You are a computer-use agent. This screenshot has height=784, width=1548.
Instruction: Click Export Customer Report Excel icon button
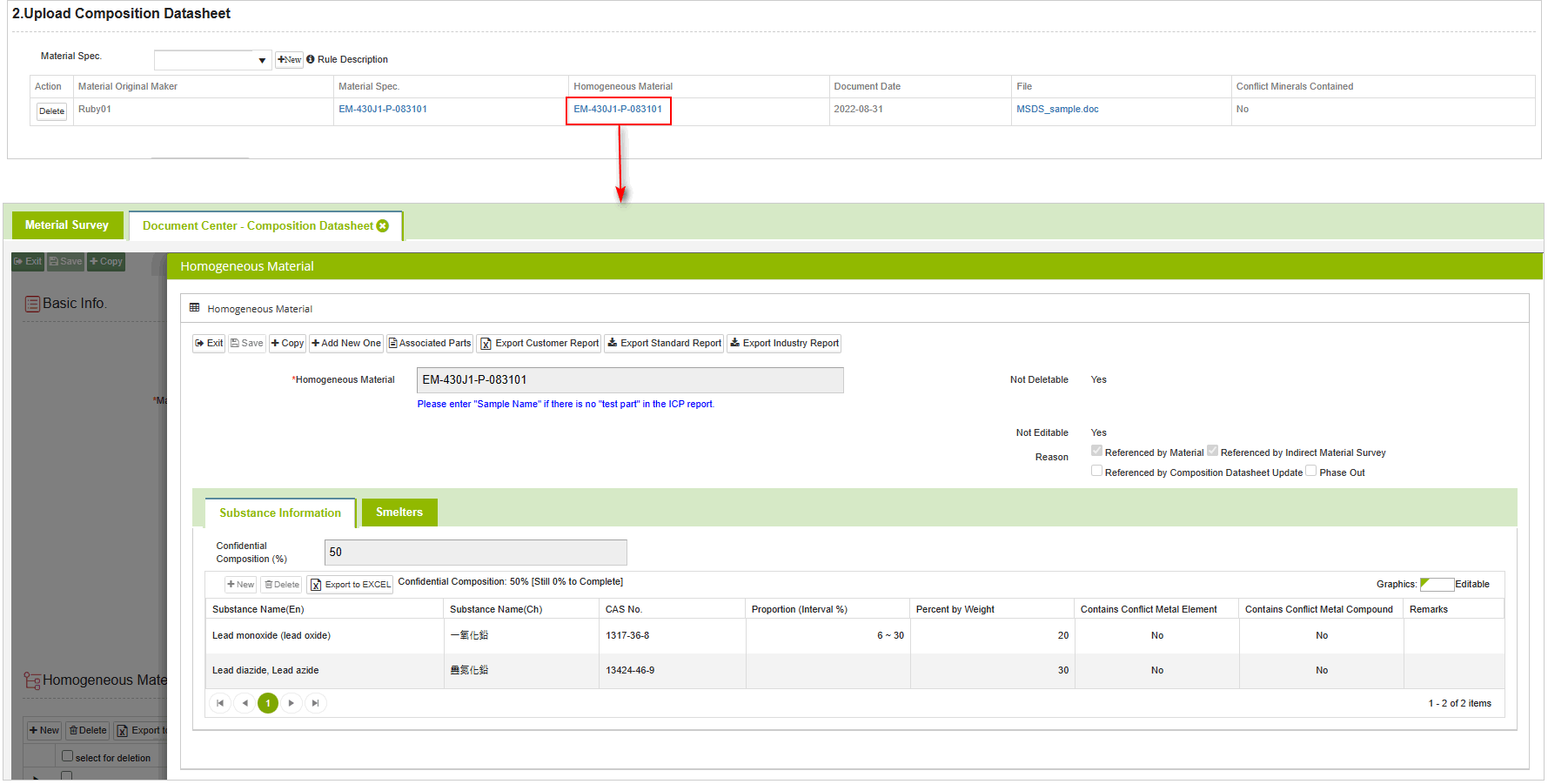(x=539, y=344)
